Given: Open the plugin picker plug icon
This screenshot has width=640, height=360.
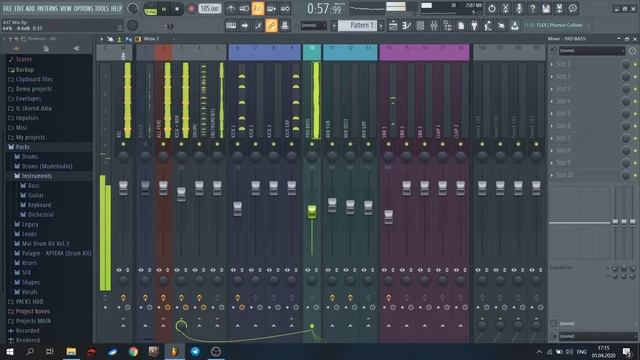Looking at the screenshot, I should 474,26.
